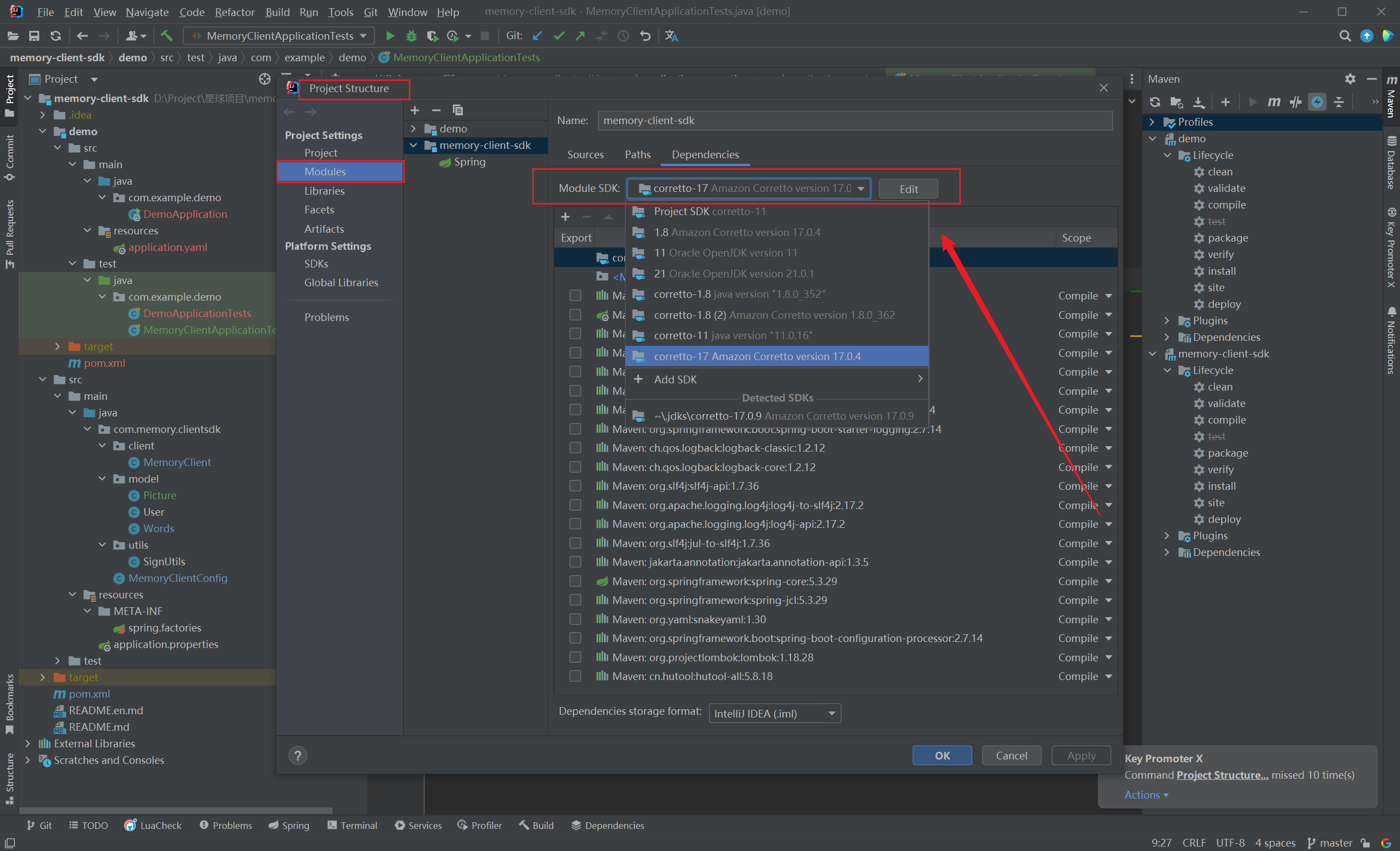
Task: Select detected SDK corretto-17.0.9
Action: [x=777, y=416]
